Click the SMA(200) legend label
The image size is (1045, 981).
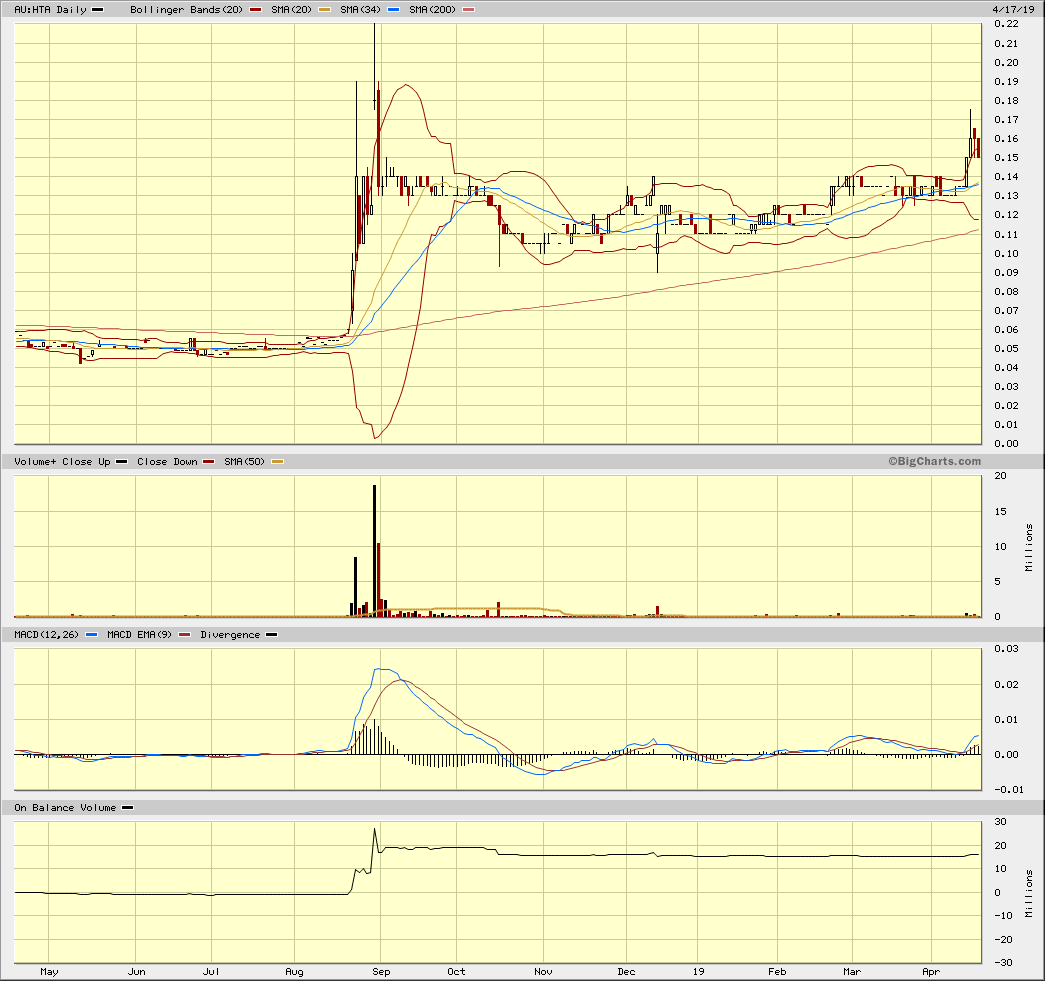[x=433, y=9]
